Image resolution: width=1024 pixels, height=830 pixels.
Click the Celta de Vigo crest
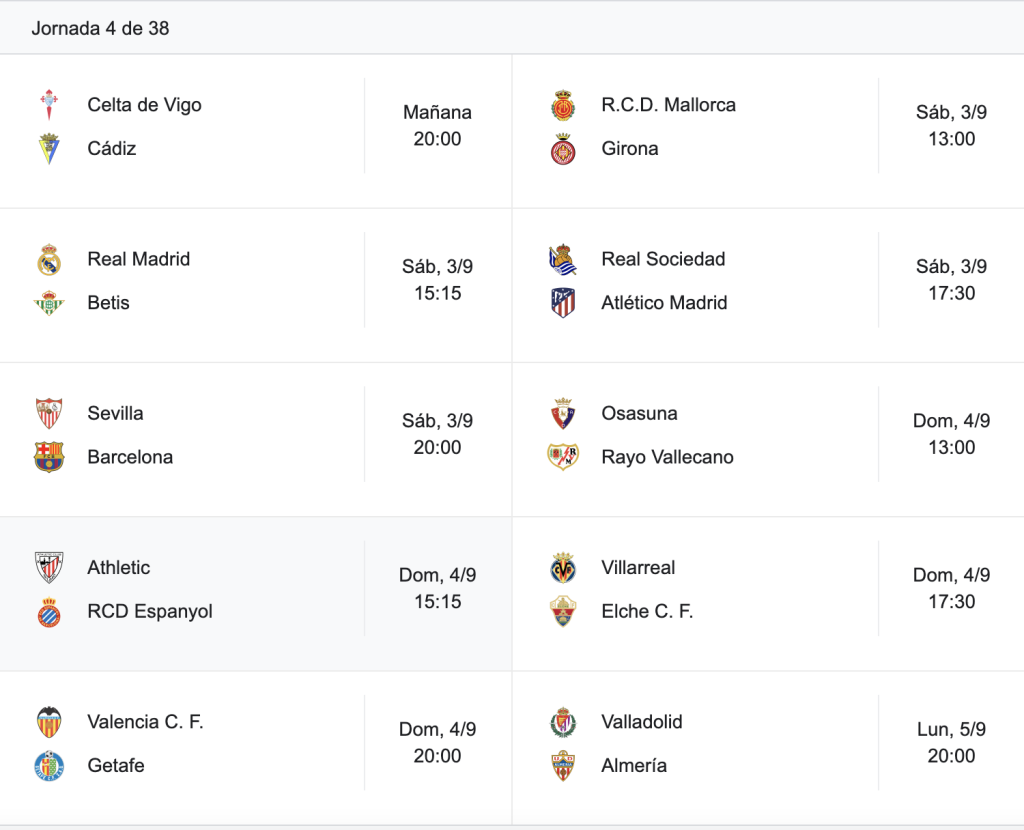point(49,105)
